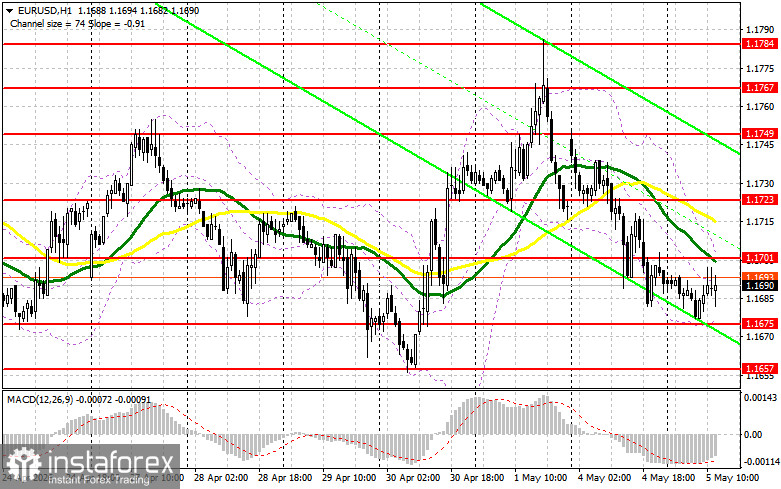This screenshot has height=489, width=781.
Task: Click the 4 May 18:00 time axis label
Action: pos(668,478)
